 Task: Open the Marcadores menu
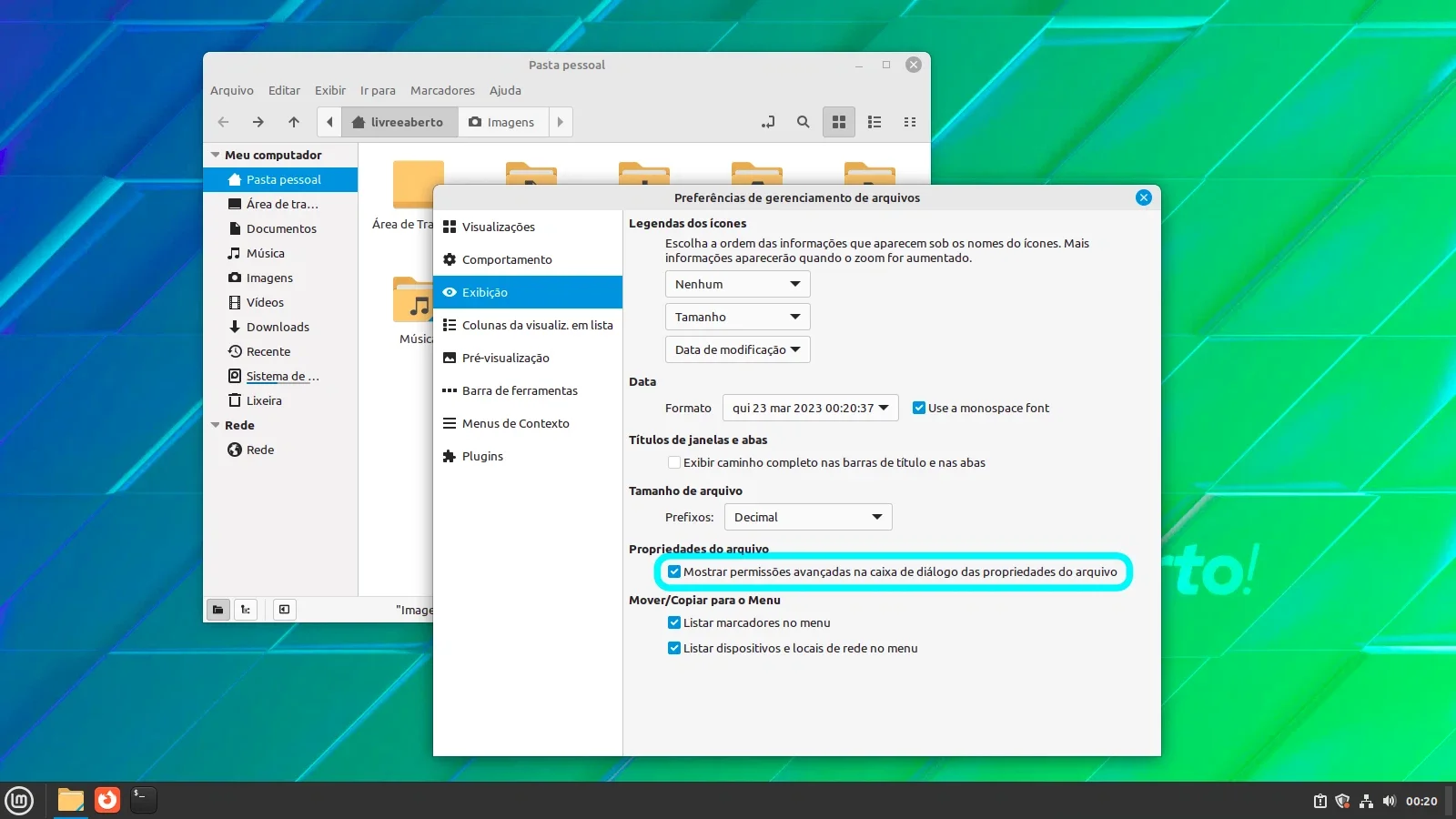tap(442, 90)
